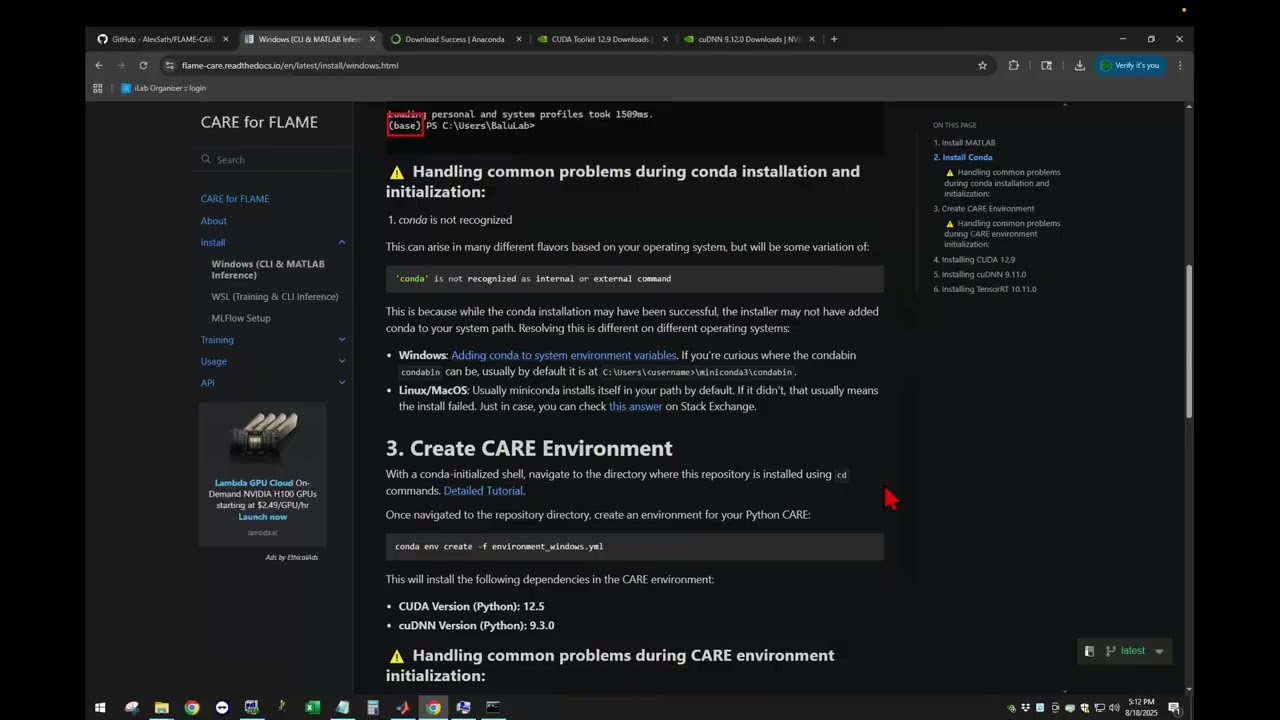
Task: Expand the Usage section chevron
Action: click(341, 361)
